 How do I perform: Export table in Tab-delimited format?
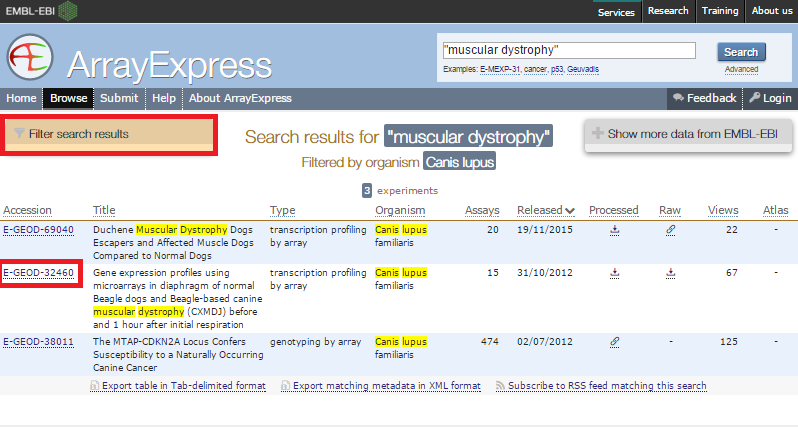(x=184, y=386)
